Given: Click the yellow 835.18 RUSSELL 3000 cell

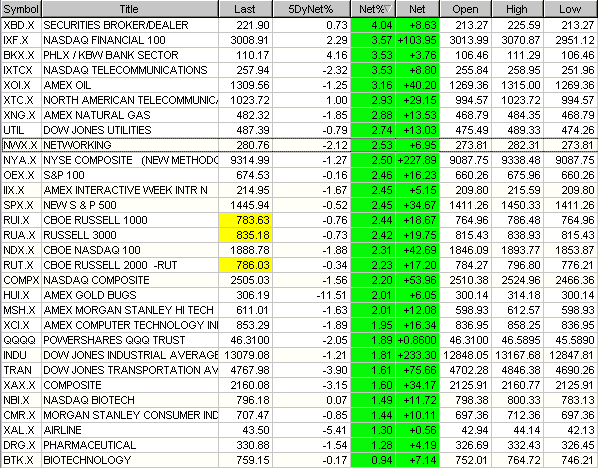Looking at the screenshot, I should [246, 235].
